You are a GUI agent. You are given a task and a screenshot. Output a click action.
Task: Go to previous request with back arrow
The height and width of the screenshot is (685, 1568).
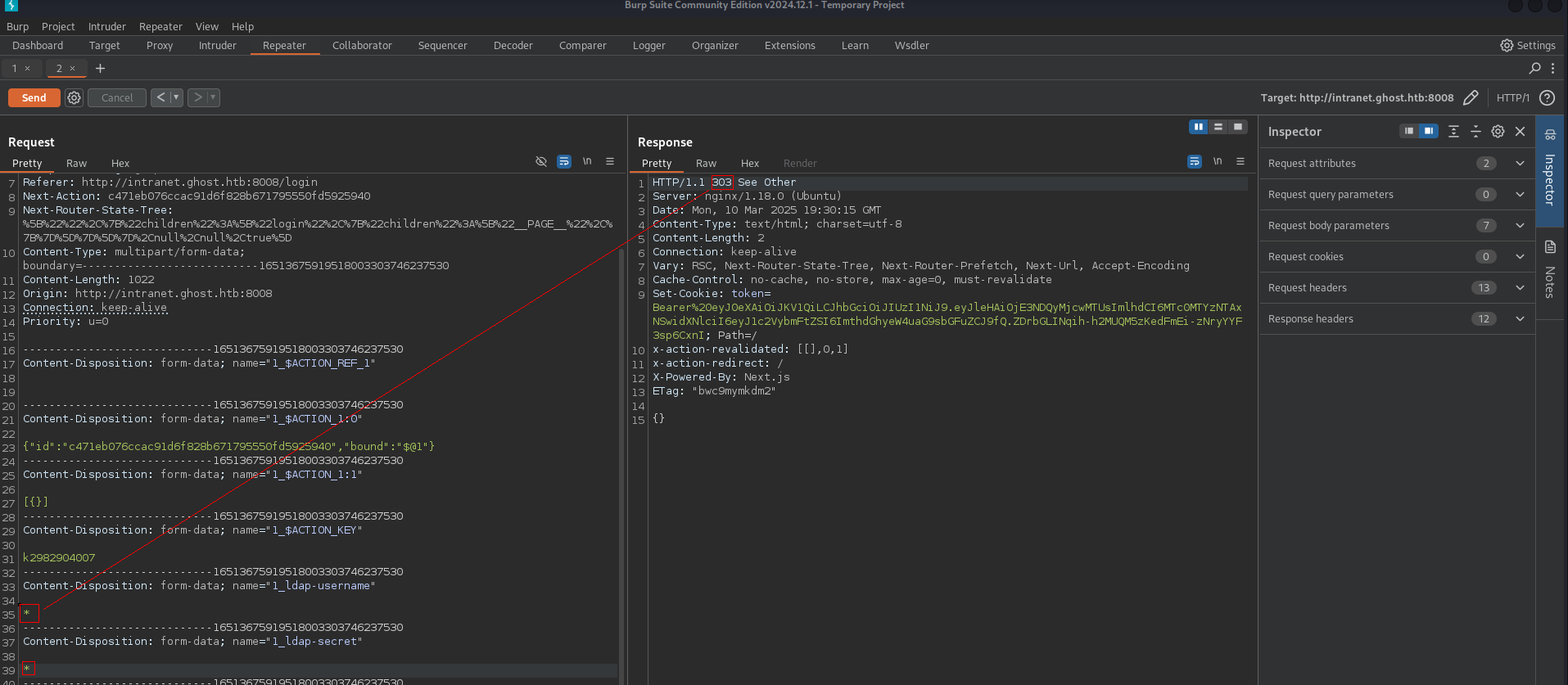tap(160, 97)
